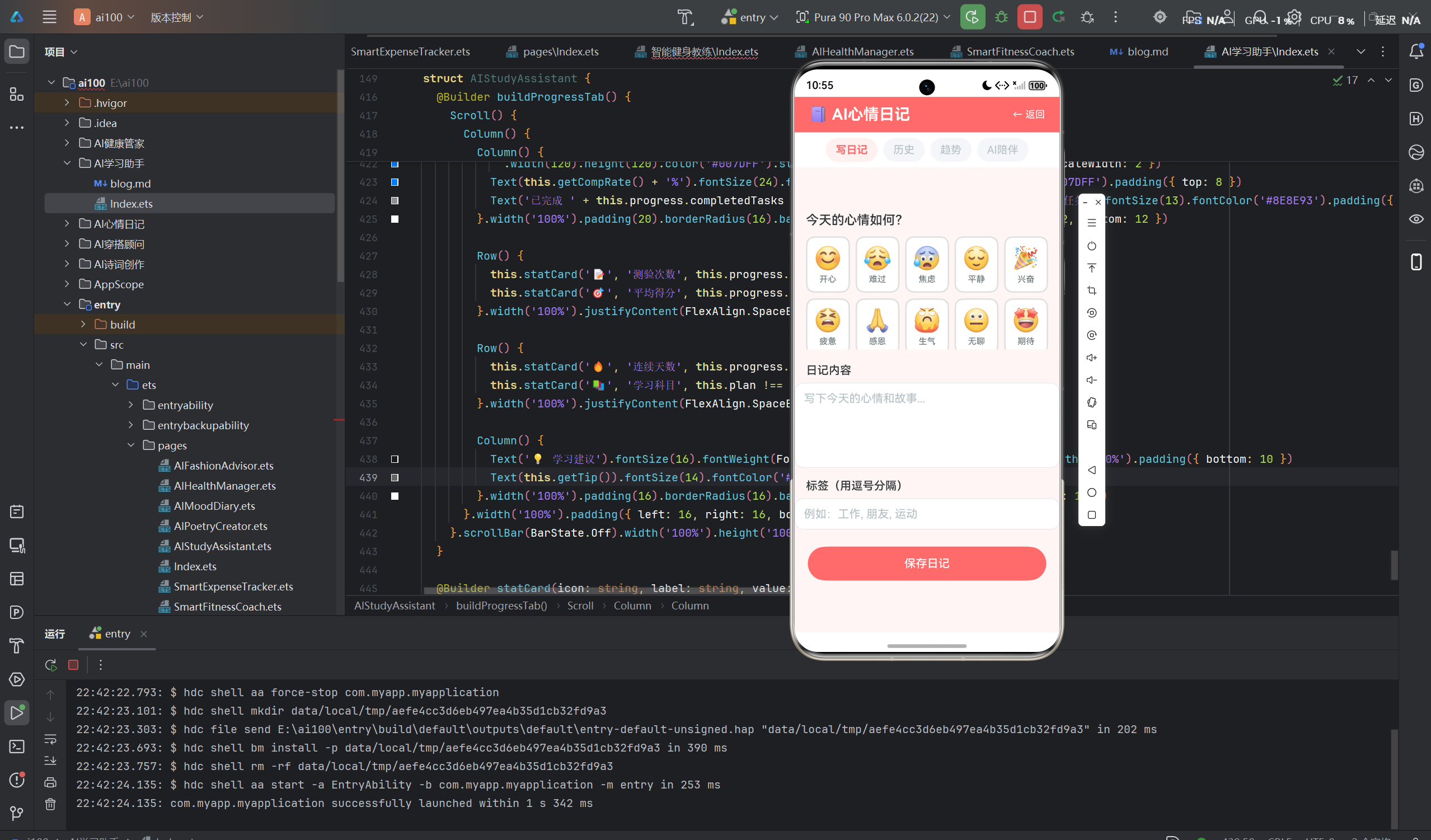Close the AI学习助手\Index.ets tab
1431x840 pixels.
tap(1331, 51)
